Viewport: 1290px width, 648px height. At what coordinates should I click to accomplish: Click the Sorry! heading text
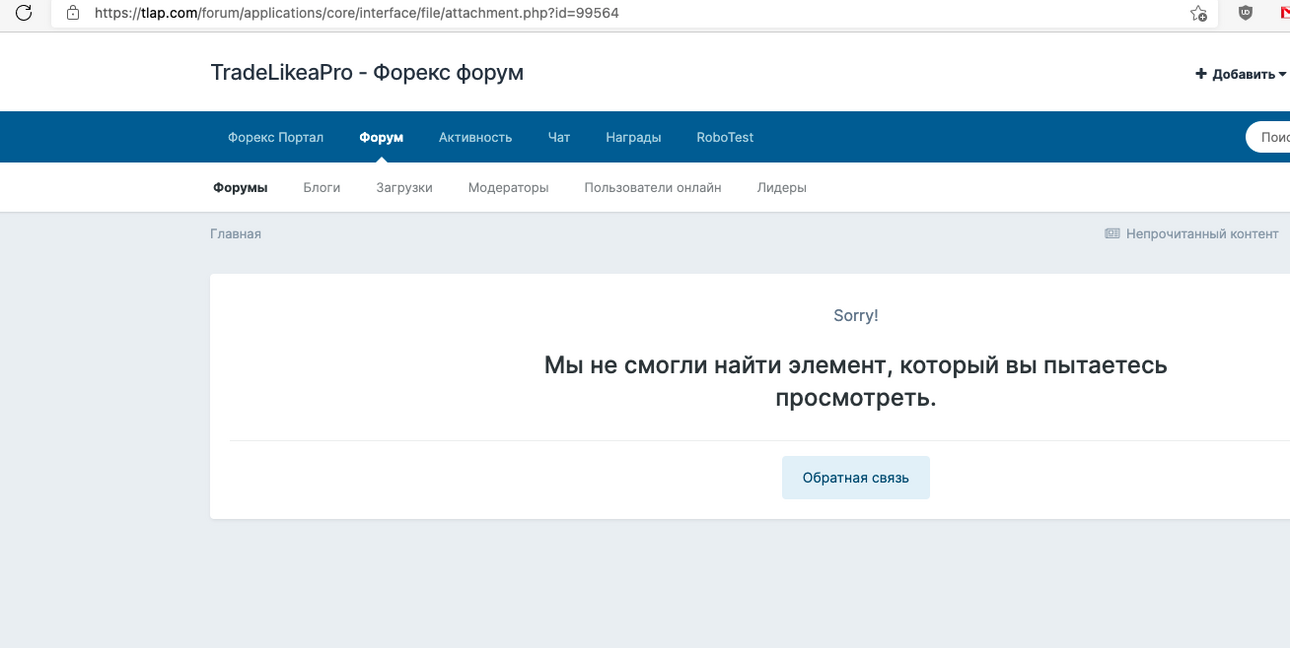coord(856,315)
